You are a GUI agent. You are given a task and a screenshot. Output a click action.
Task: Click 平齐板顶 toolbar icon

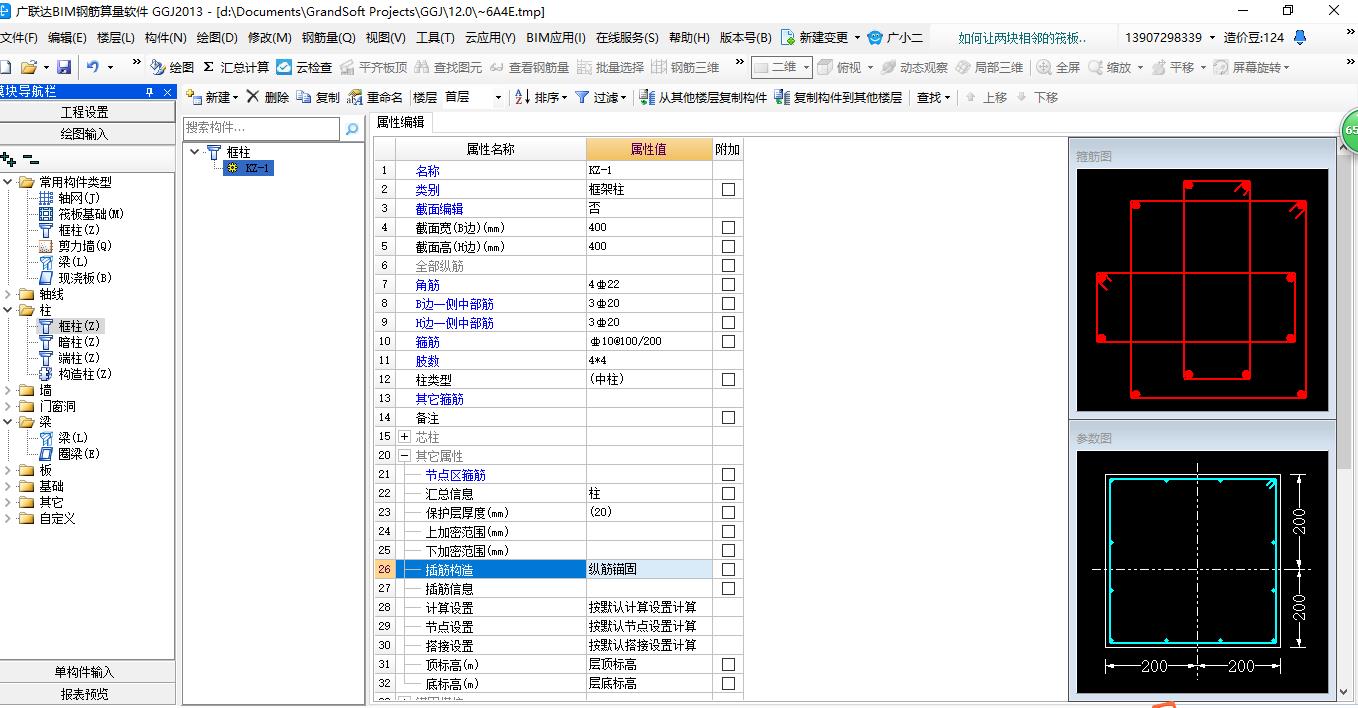point(374,67)
